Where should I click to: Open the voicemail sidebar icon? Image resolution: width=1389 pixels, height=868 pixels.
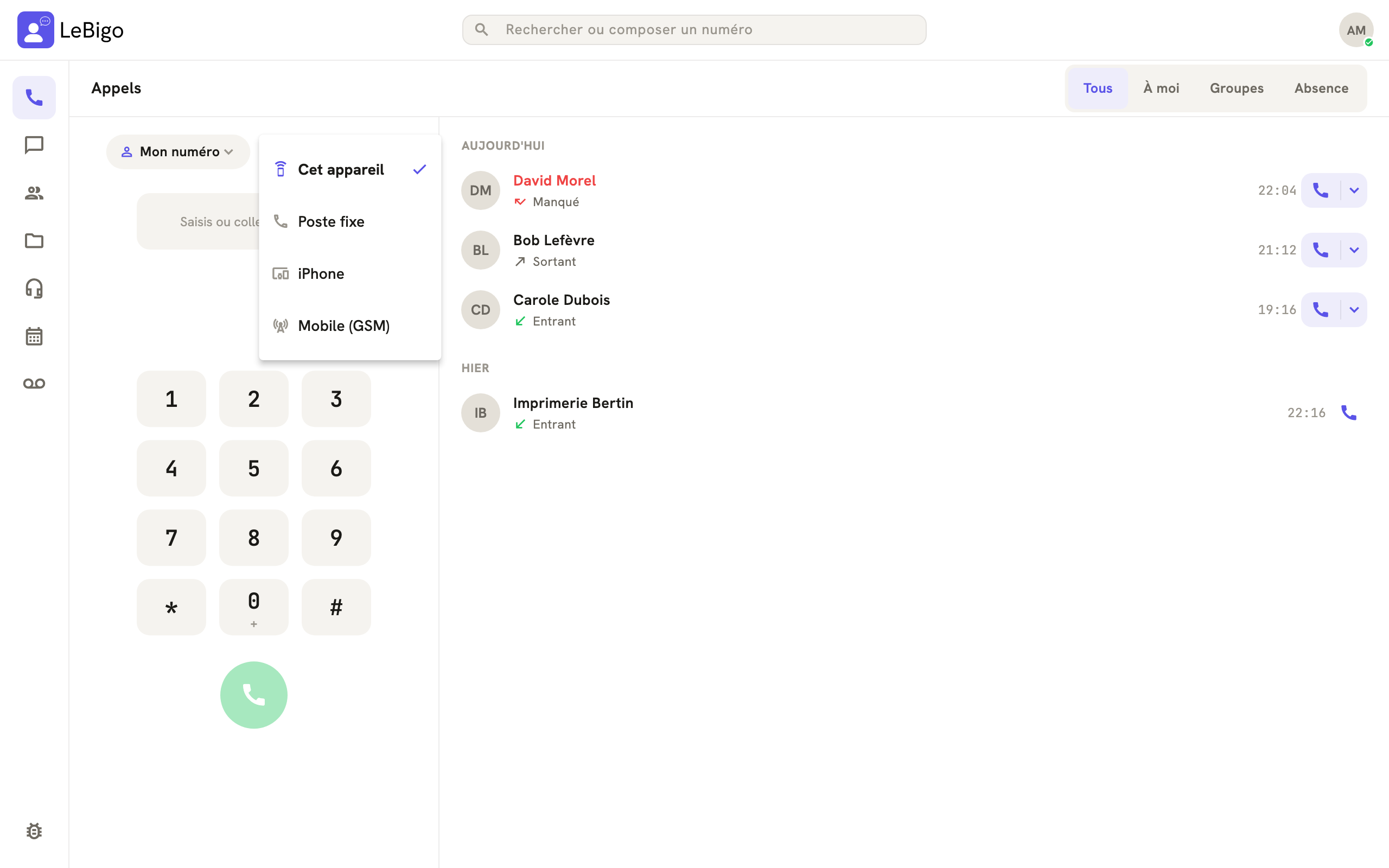coord(34,384)
